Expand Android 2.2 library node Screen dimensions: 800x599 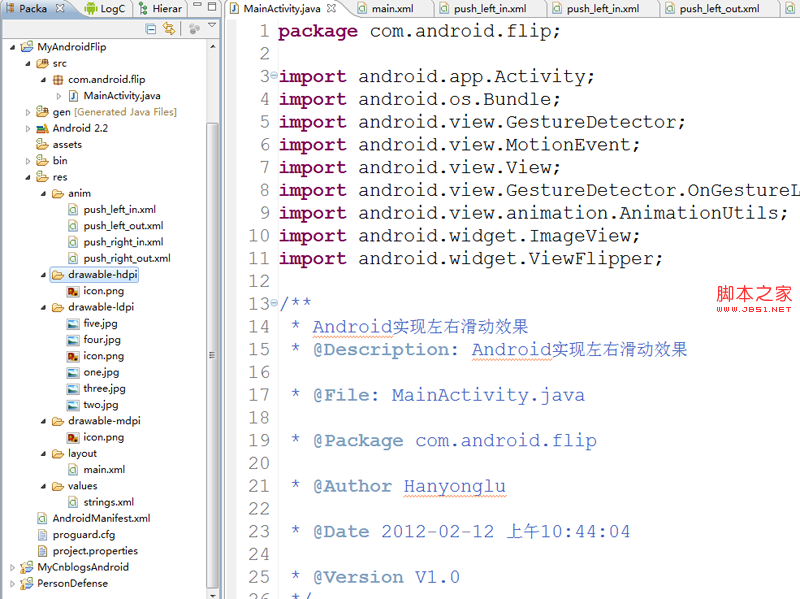coord(28,129)
